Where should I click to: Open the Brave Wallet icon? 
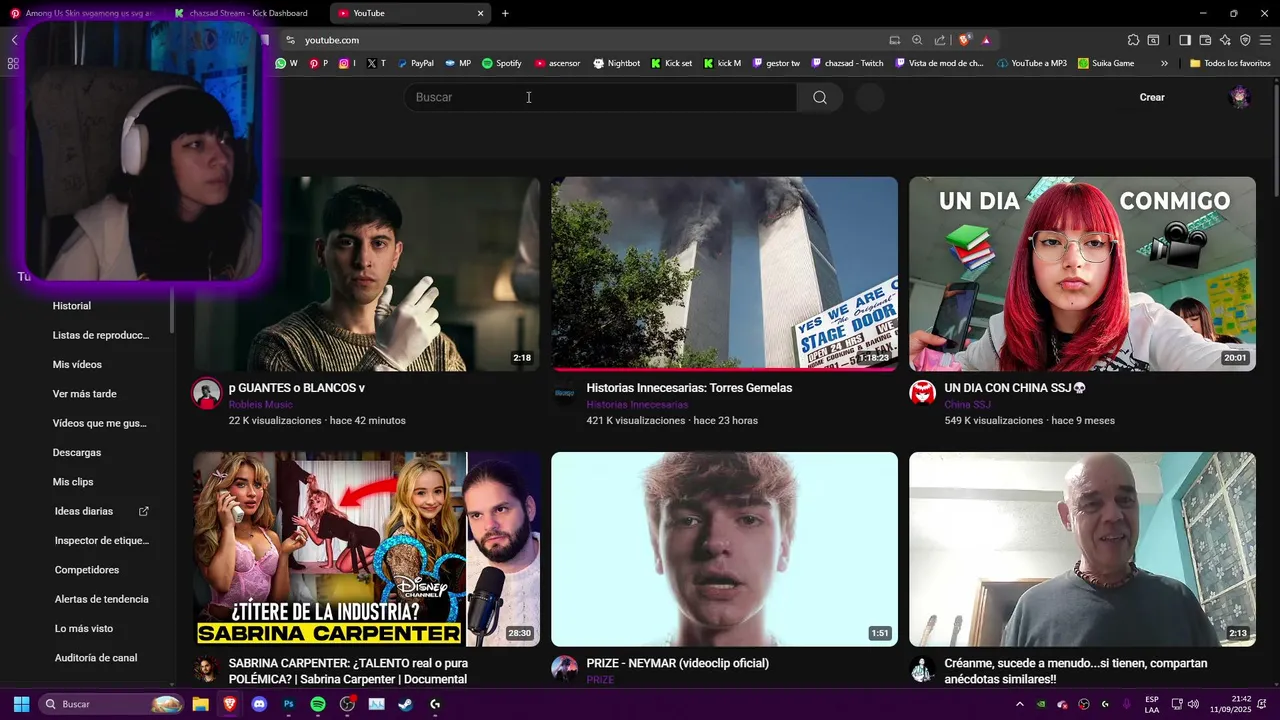point(1205,40)
